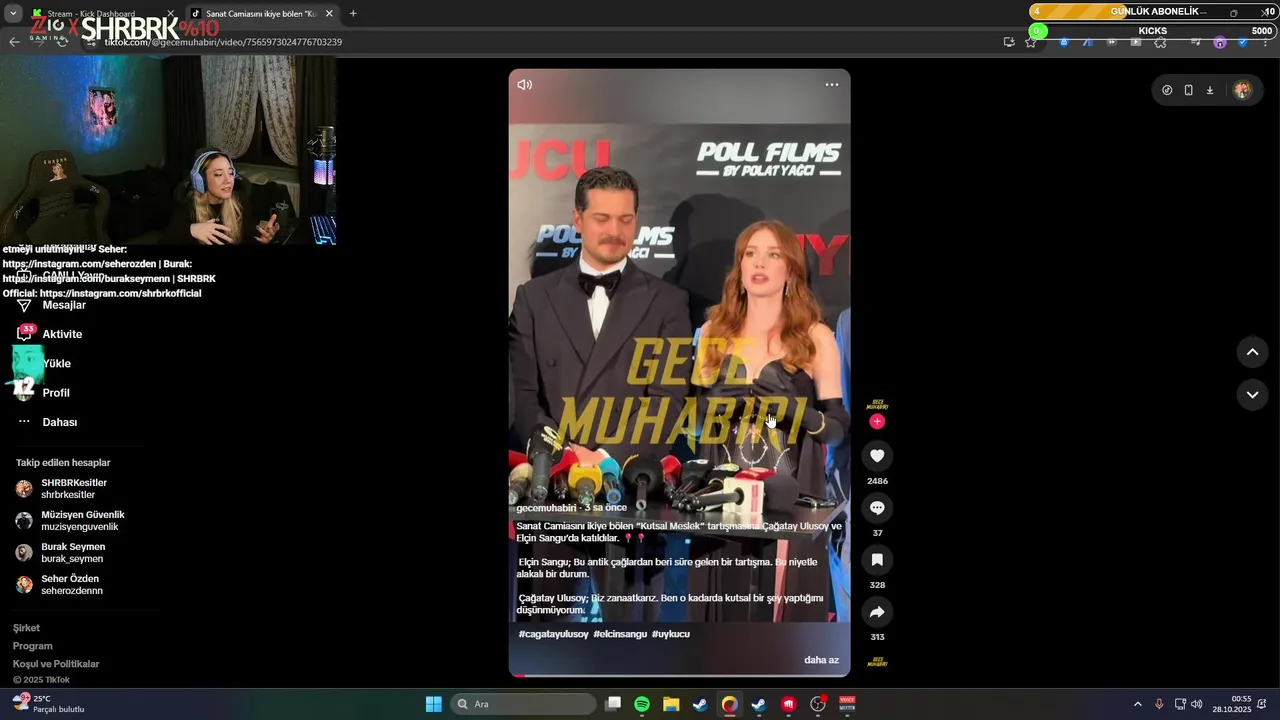Mute the TikTok video sound
1280x720 pixels.
(524, 85)
